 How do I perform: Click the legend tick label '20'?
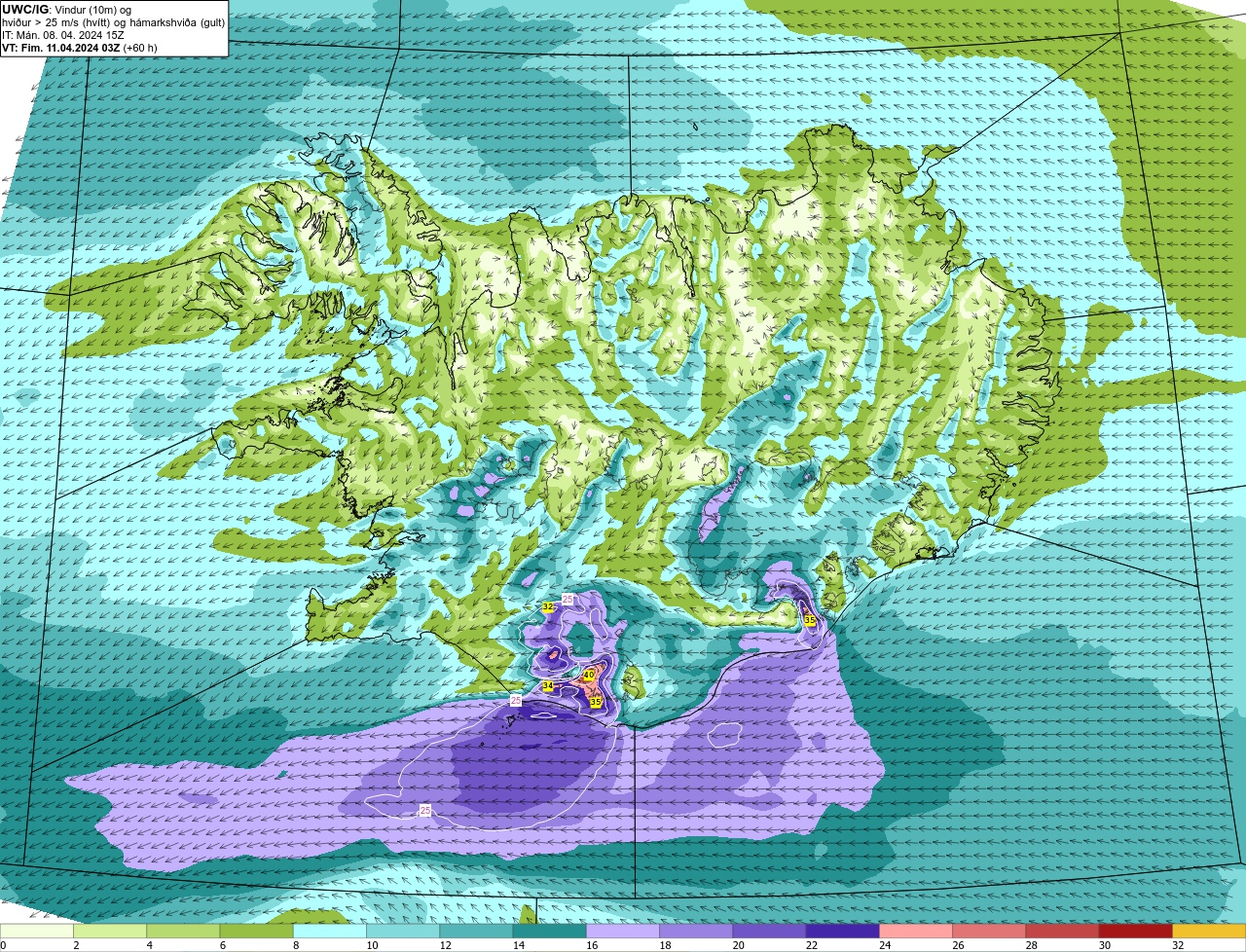coord(739,945)
